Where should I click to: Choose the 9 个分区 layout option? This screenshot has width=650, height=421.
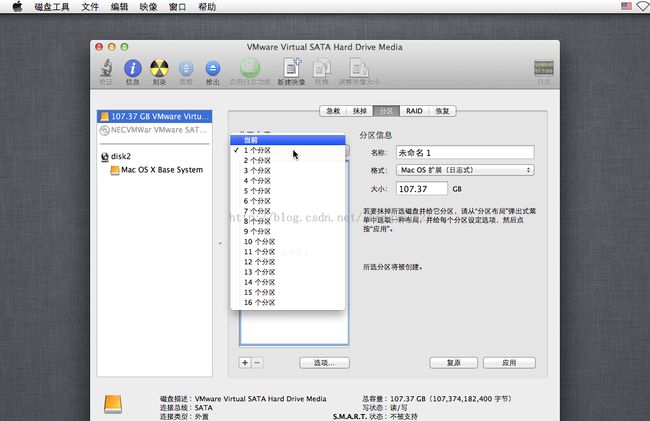click(x=288, y=232)
